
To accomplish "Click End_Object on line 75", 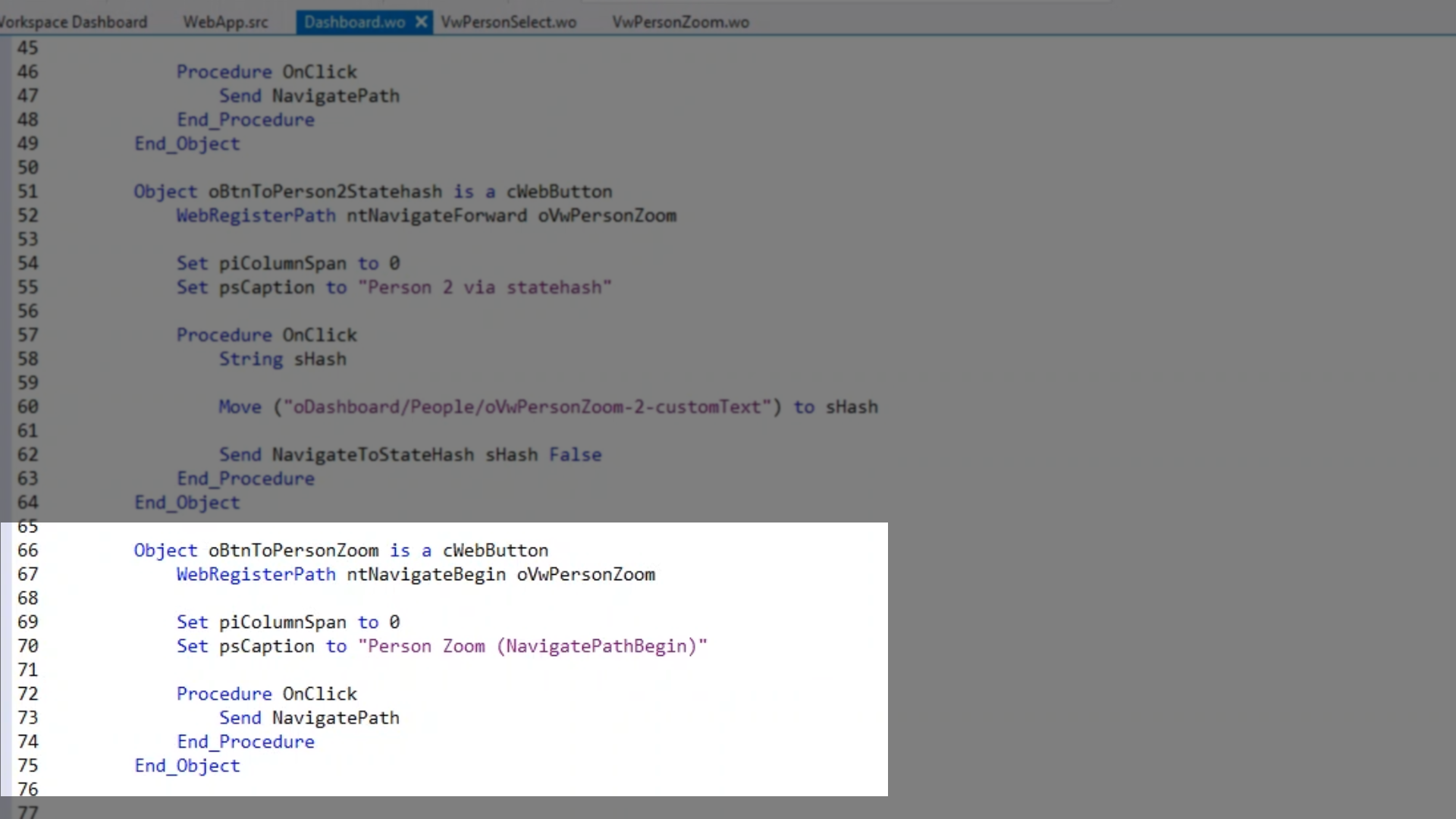I will click(187, 766).
